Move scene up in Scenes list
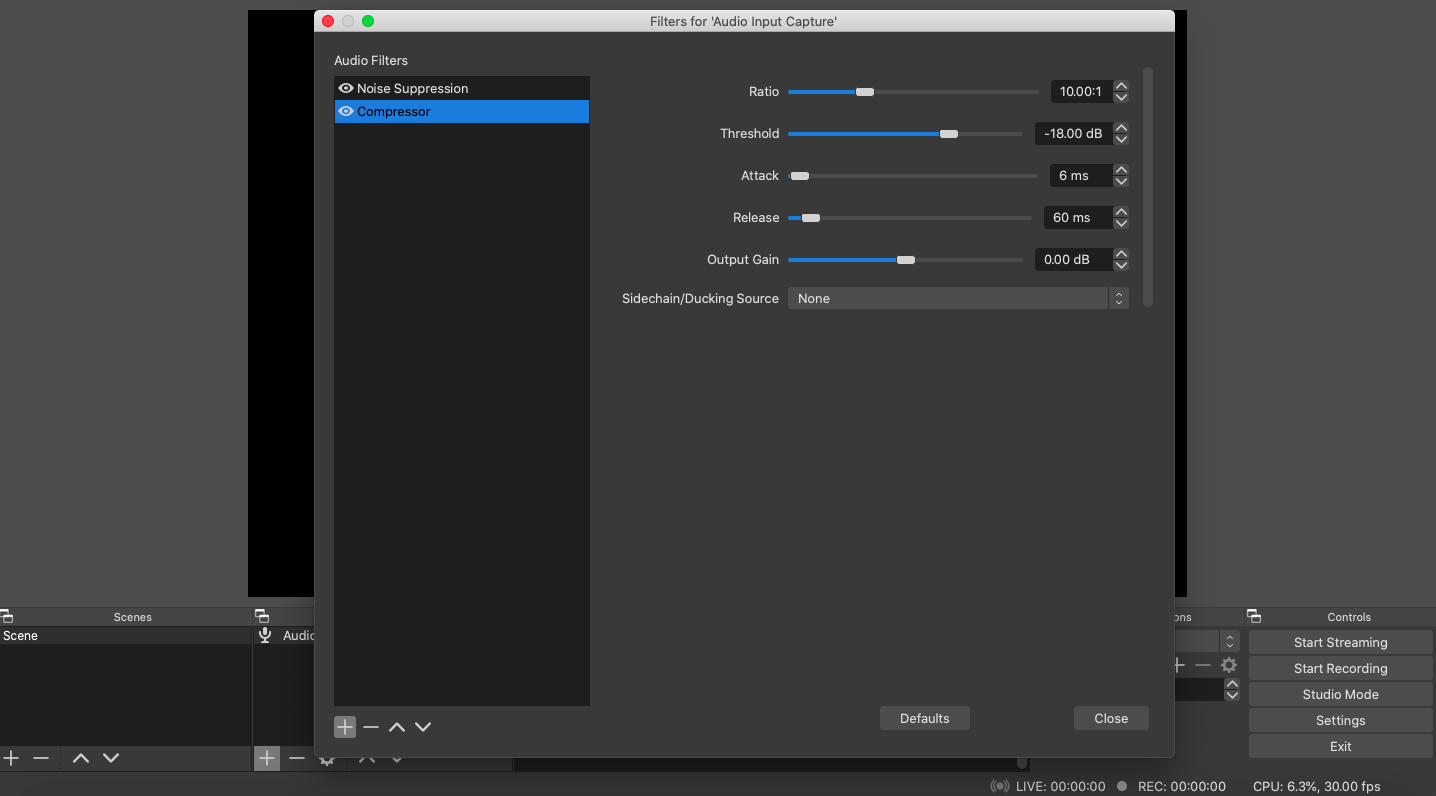Viewport: 1436px width, 796px height. [x=81, y=758]
